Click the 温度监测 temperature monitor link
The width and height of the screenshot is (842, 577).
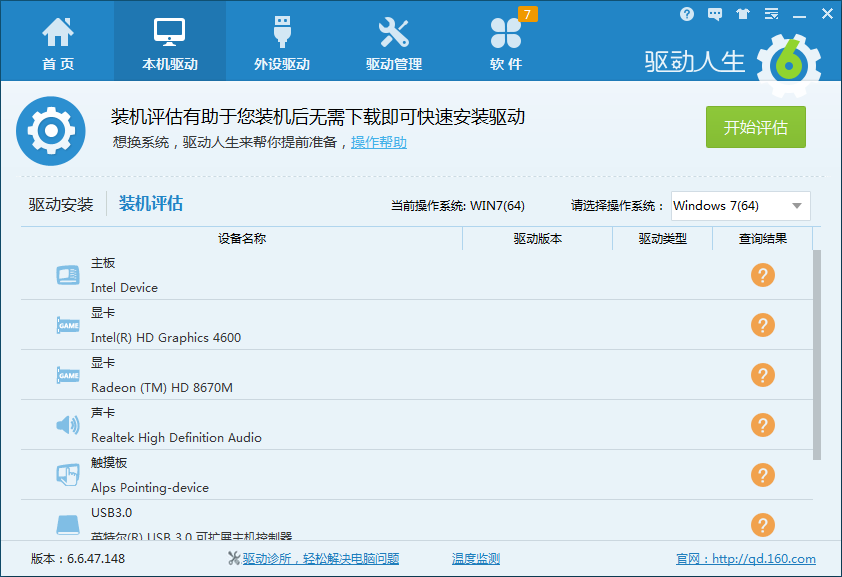(476, 559)
